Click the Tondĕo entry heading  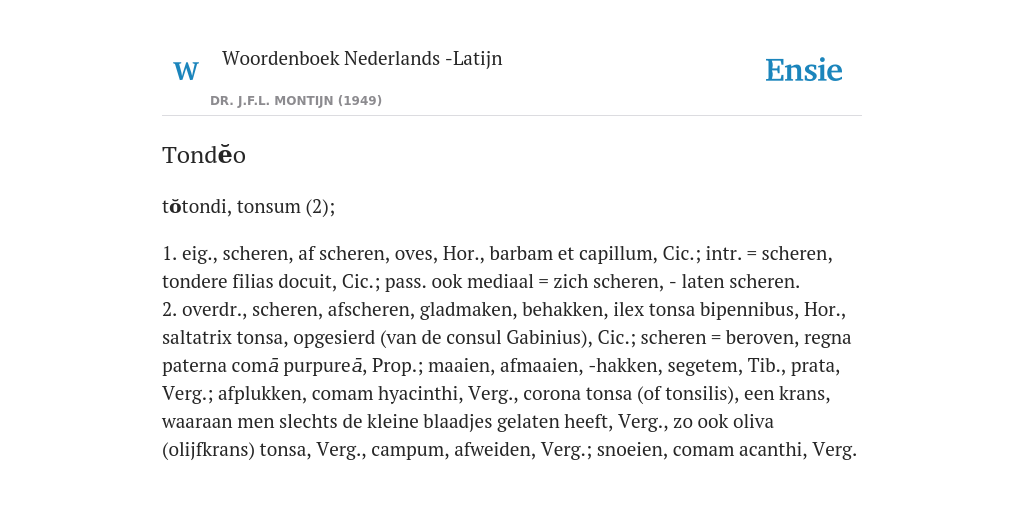[204, 155]
